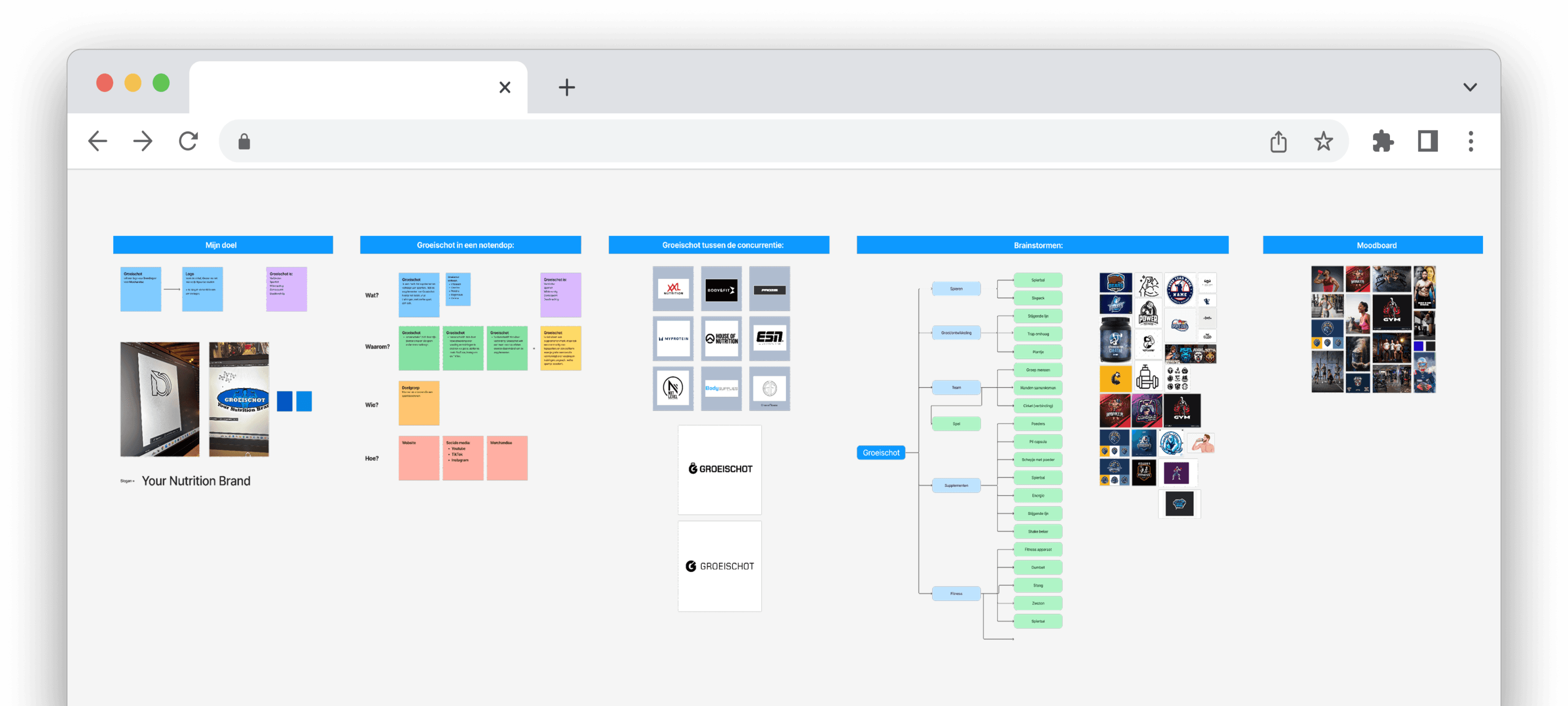Click the browser forward arrow
Screen dimensions: 1568x706
coord(143,141)
